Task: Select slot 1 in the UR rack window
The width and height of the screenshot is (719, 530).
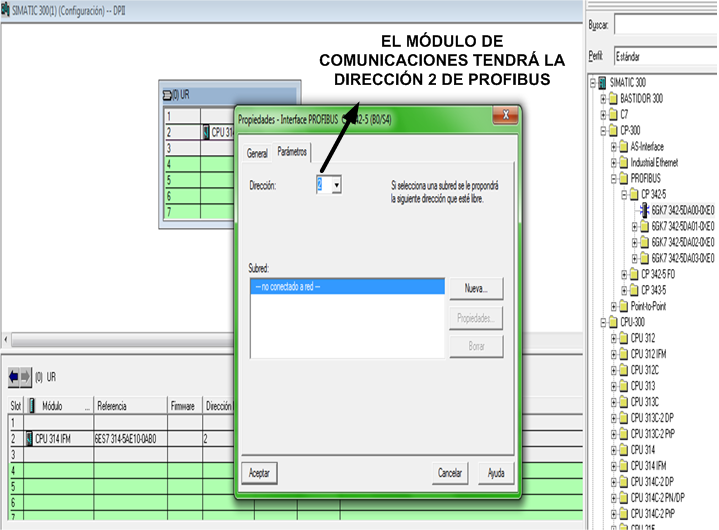Action: tap(182, 116)
